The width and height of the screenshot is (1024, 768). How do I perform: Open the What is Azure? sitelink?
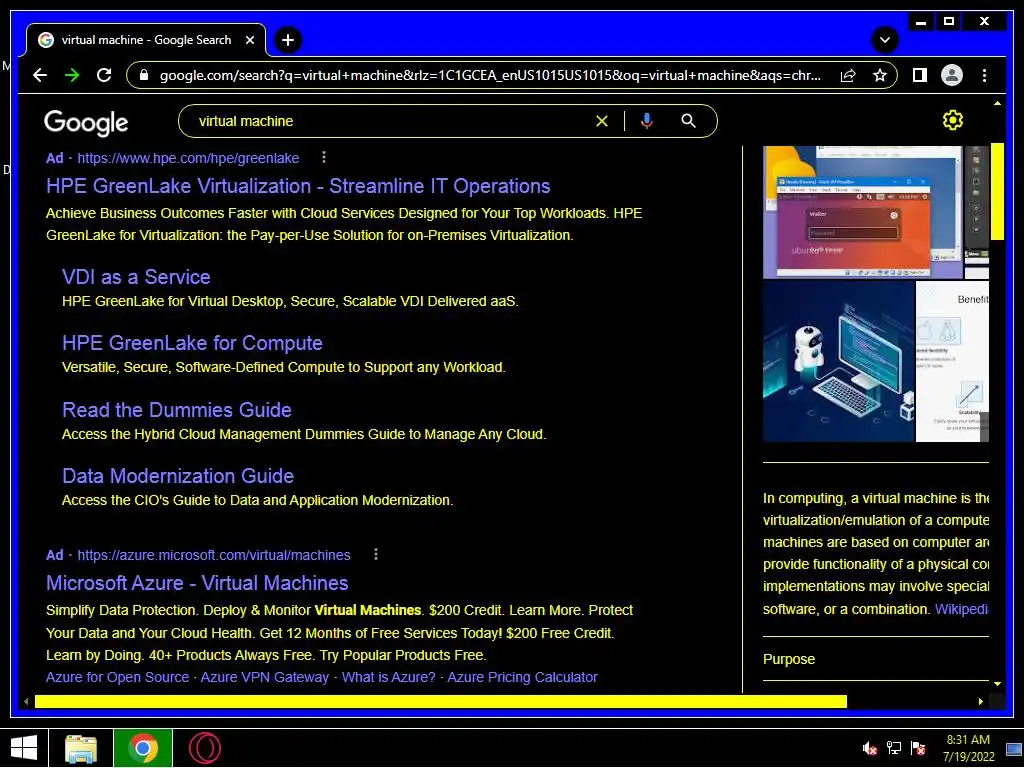388,677
